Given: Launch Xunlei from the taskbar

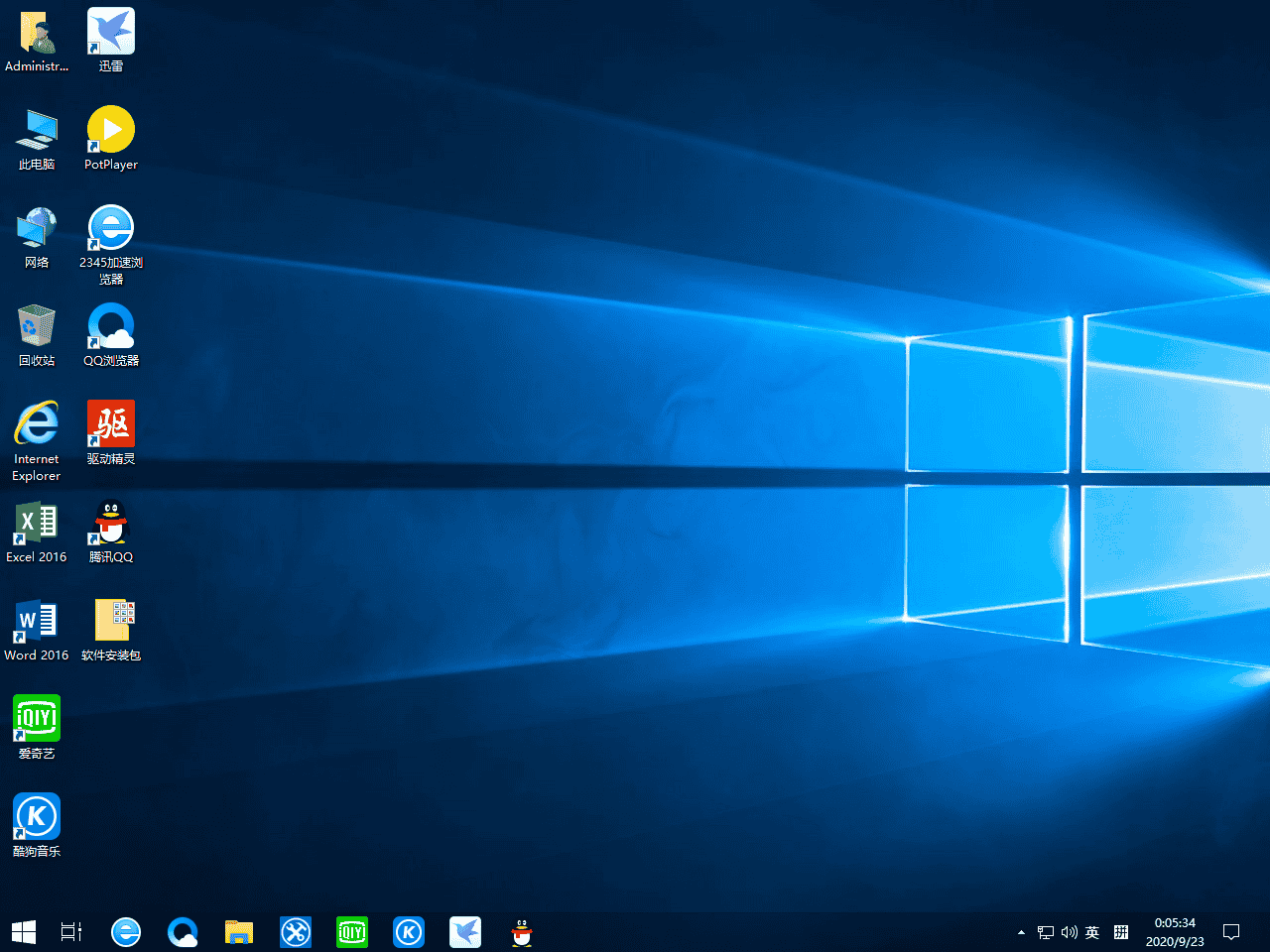Looking at the screenshot, I should click(465, 932).
